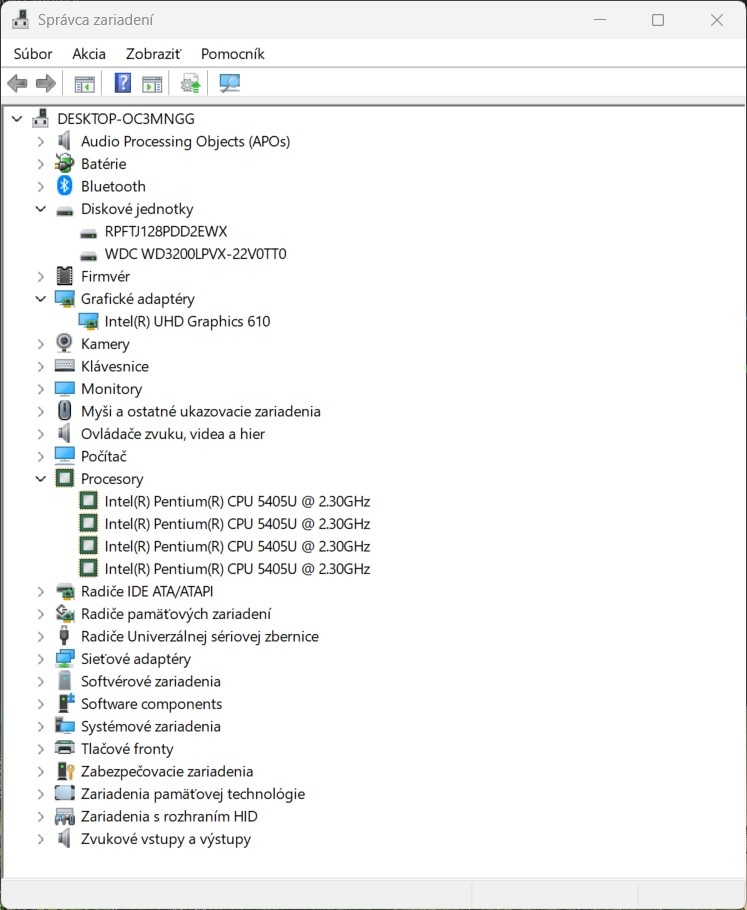
Task: Click the DESKTOP-OC3MNGG computer icon
Action: [41, 118]
